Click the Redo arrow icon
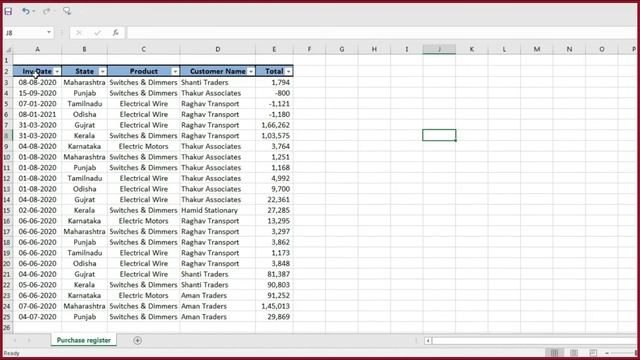Screen dimensions: 640x360 coord(46,11)
